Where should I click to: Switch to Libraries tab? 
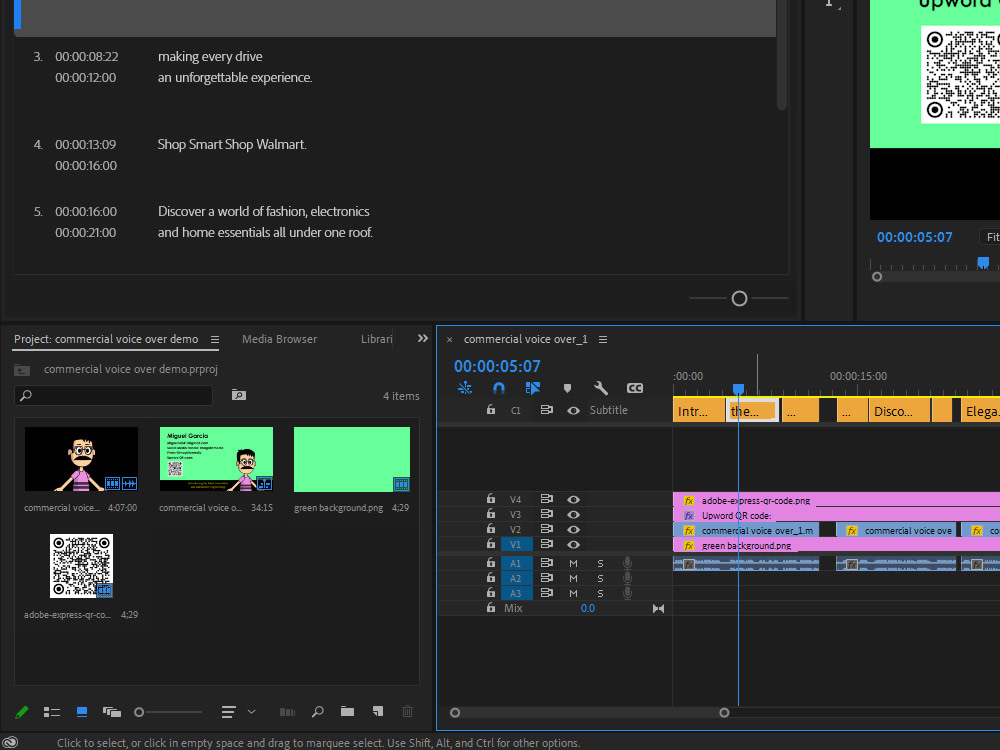(377, 339)
